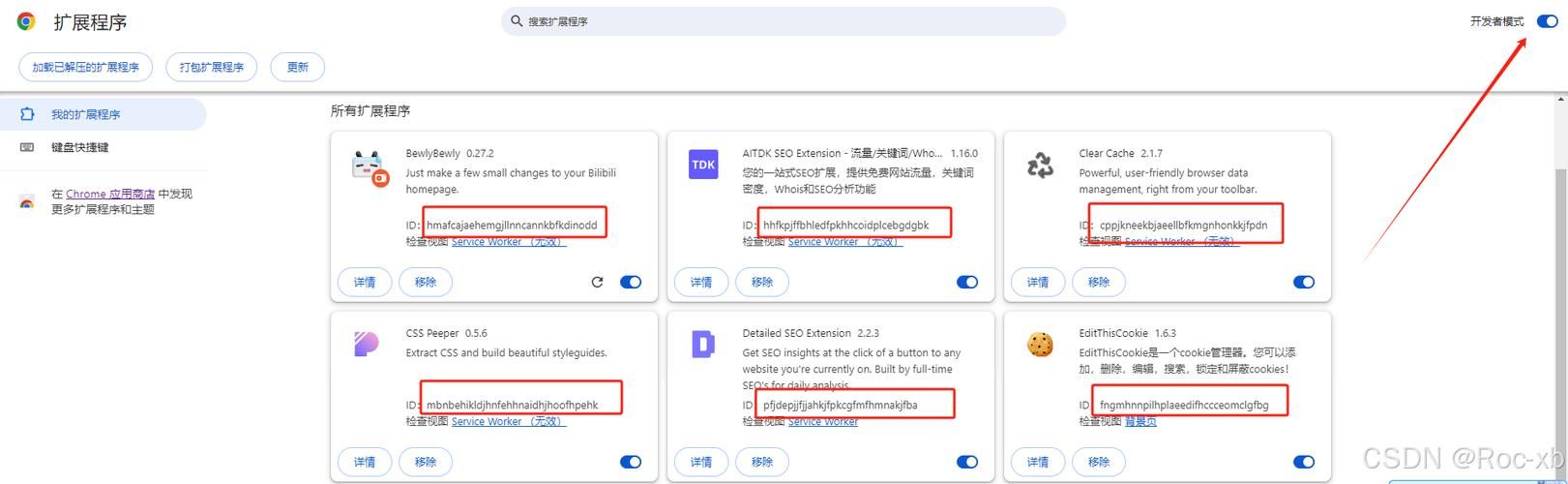Viewport: 1568px width, 484px height.
Task: Click ID text hmafcajaehemgjllnncannkbfkdinodd
Action: pos(512,225)
